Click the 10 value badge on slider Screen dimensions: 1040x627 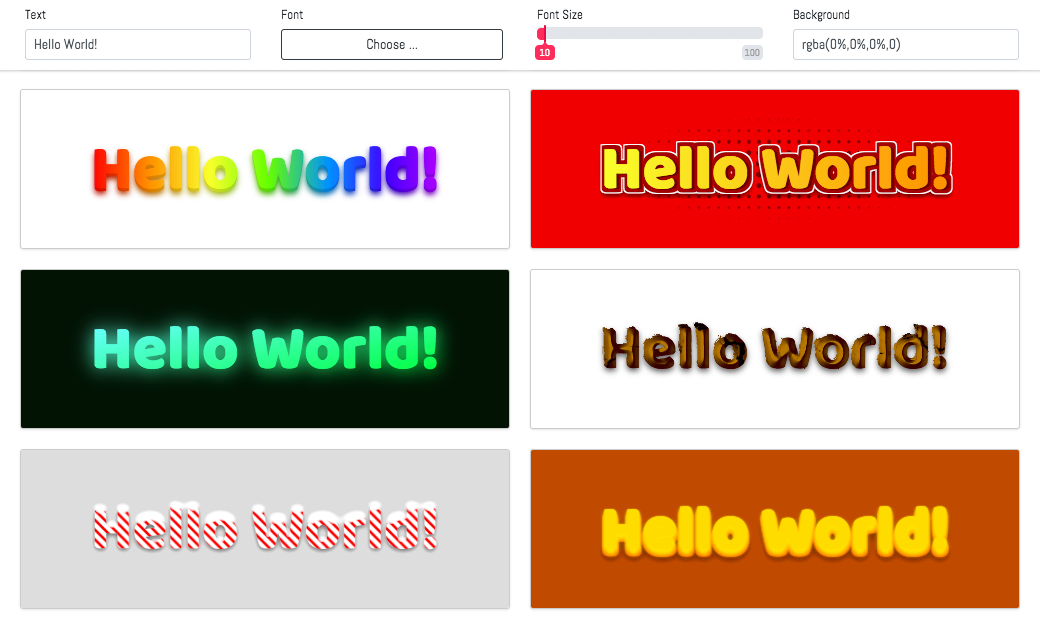544,52
